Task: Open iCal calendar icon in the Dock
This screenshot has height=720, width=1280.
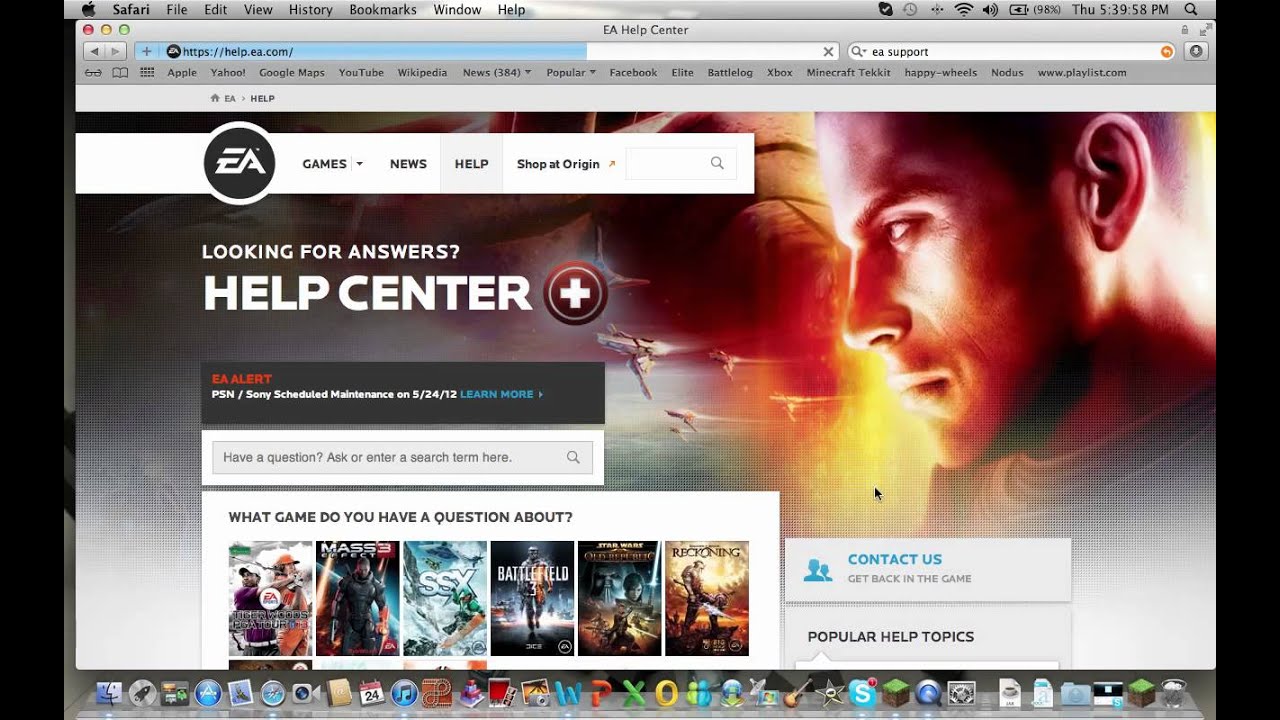Action: [x=371, y=693]
